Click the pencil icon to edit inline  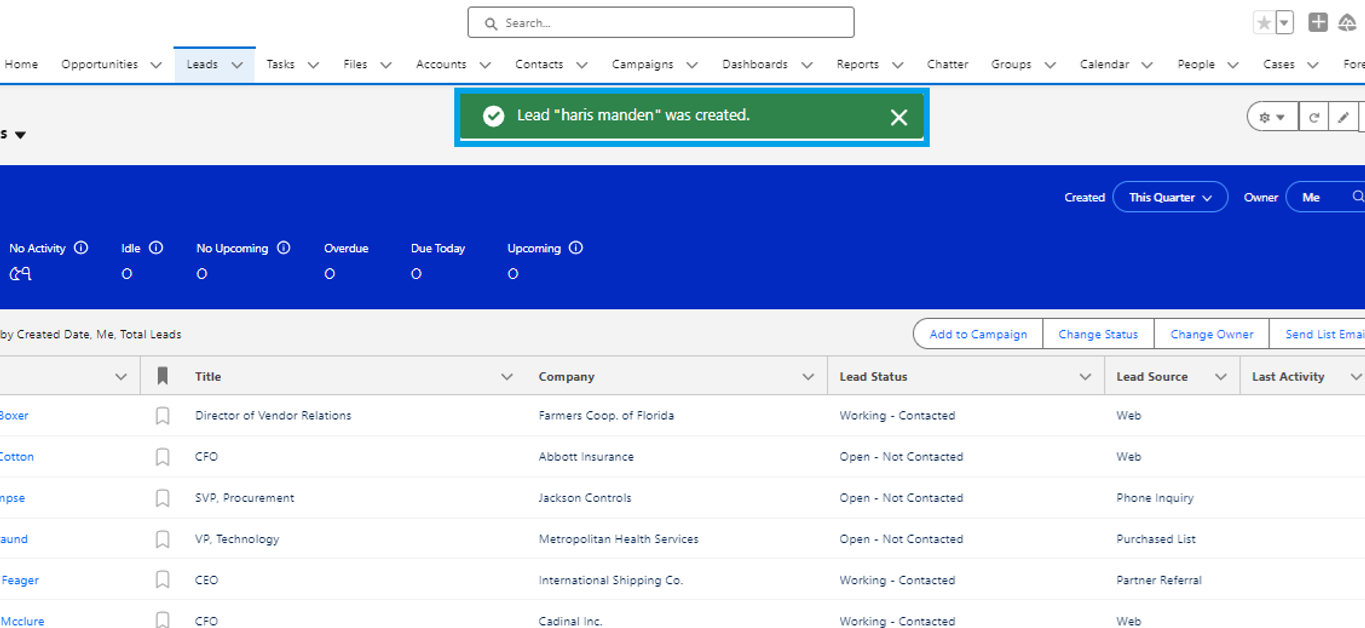point(1344,116)
